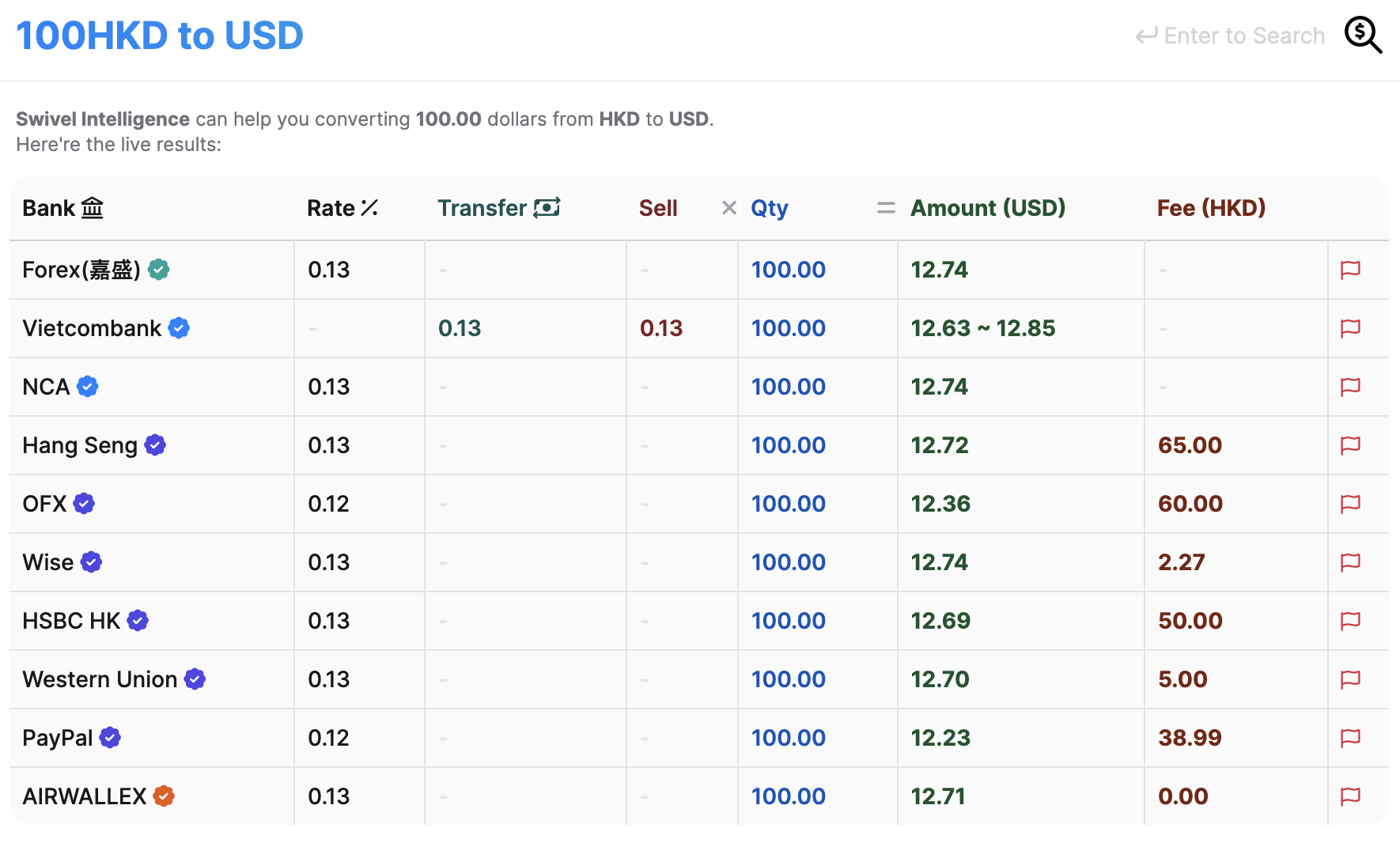Screen dimensions: 1400x843
Task: Click the Enter to Search hint
Action: pos(1231,36)
